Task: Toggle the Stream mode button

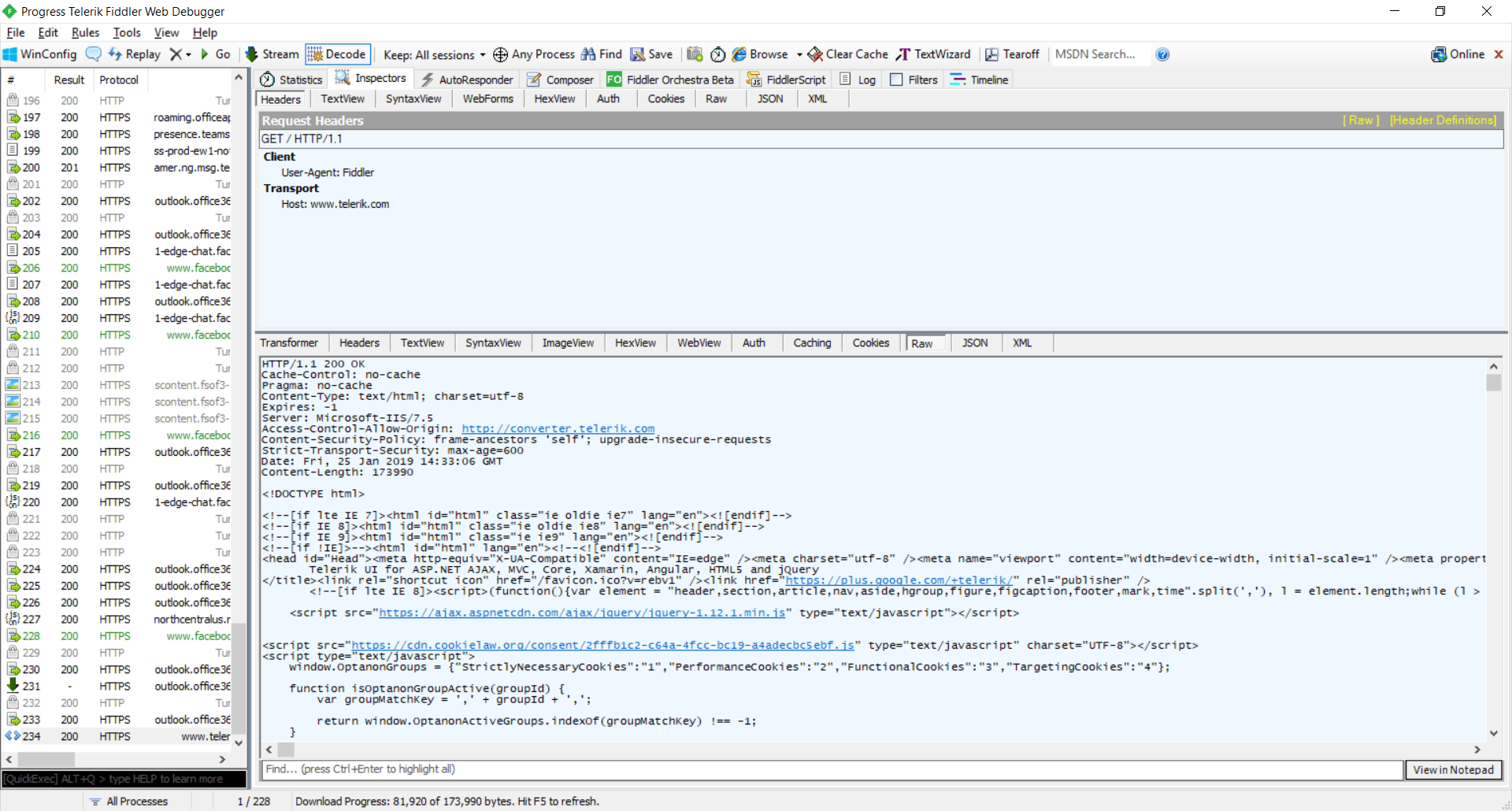Action: coord(272,54)
